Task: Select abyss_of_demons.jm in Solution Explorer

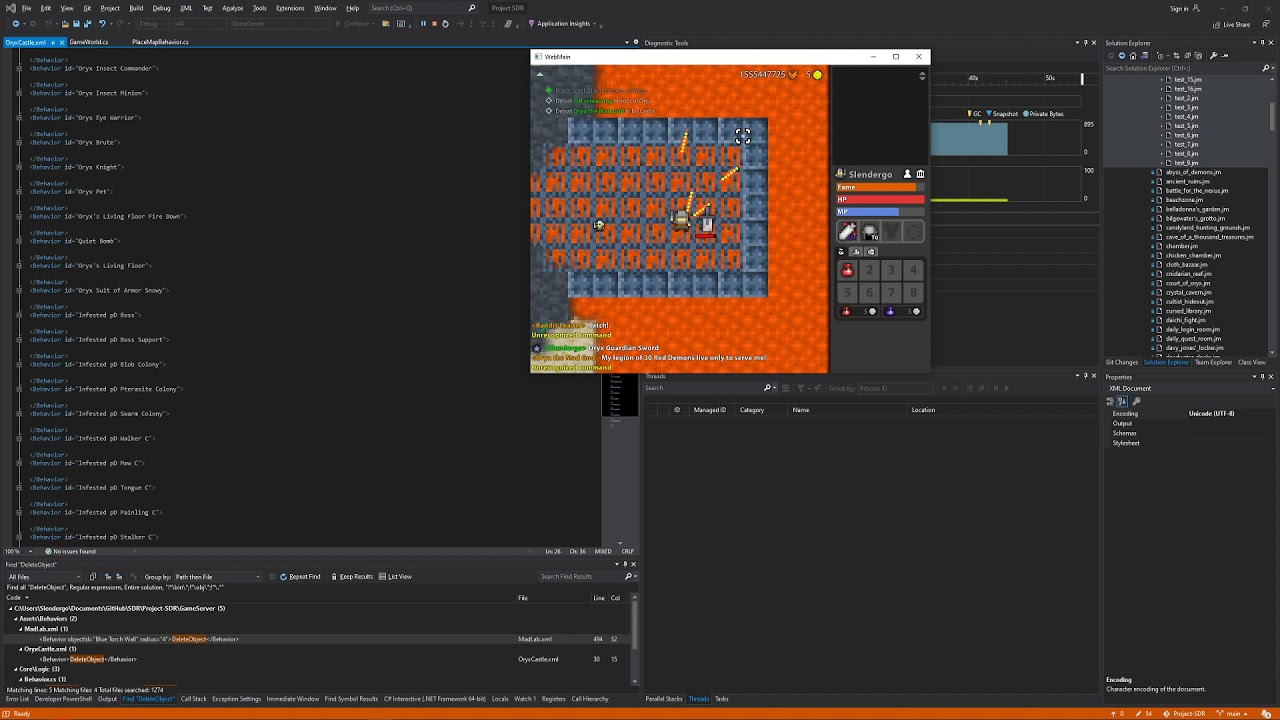Action: pyautogui.click(x=1193, y=172)
